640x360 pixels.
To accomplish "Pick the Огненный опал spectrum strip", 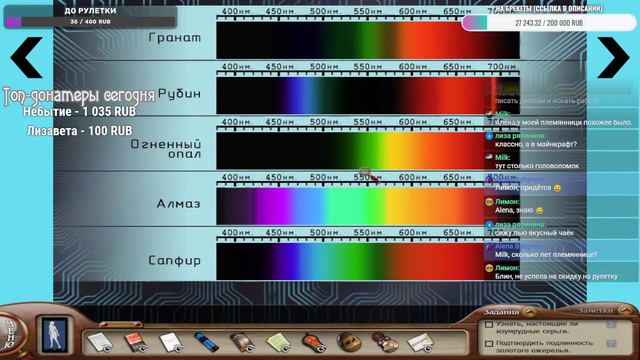I will (368, 151).
